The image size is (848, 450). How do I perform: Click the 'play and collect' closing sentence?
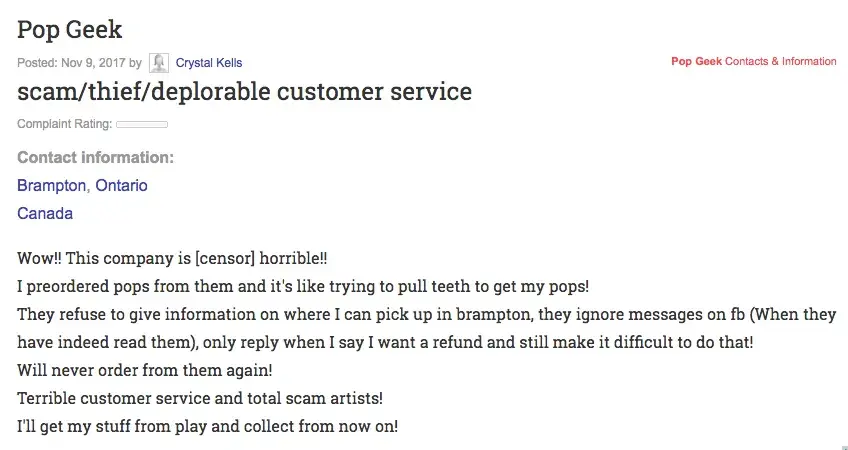(x=207, y=426)
